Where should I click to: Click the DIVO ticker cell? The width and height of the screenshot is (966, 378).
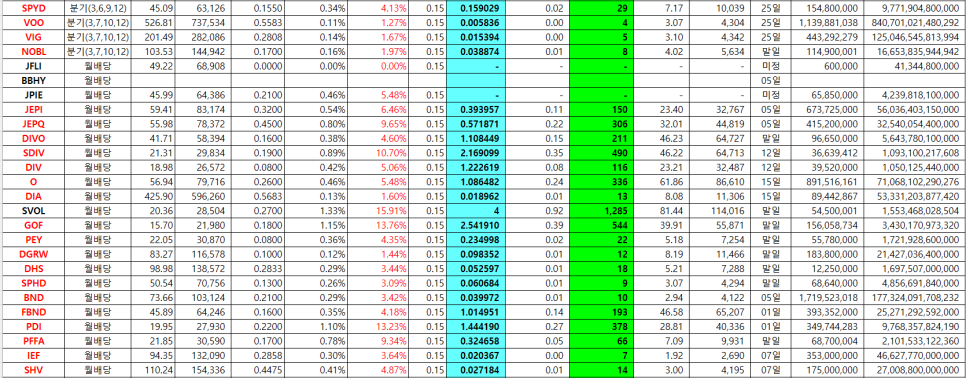point(33,138)
